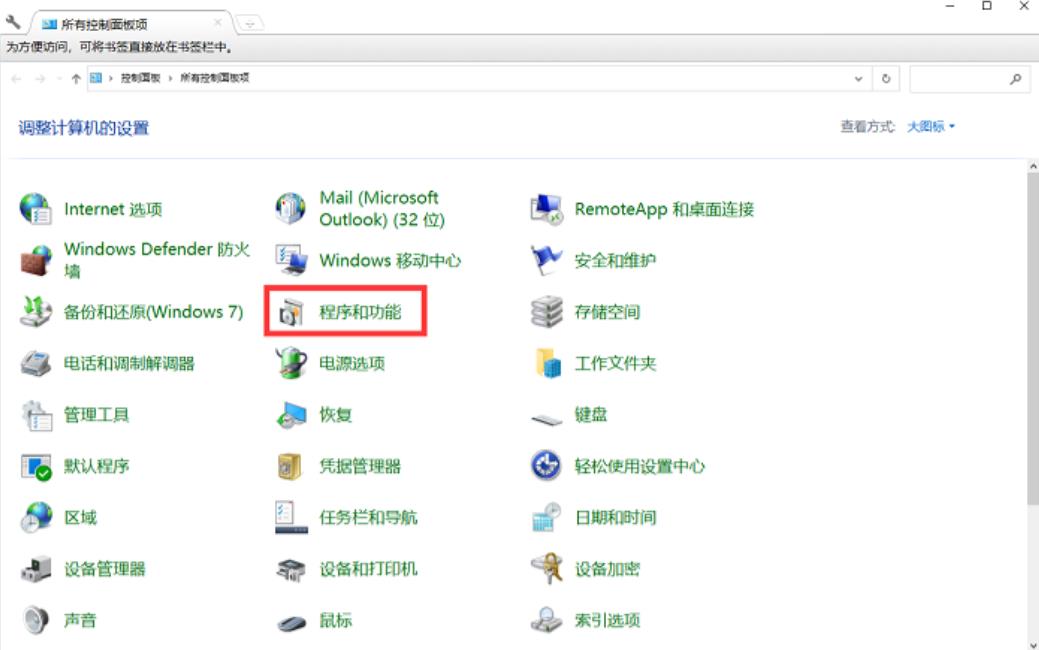Viewport: 1039px width, 650px height.
Task: Expand breadcrumb chevron after 控制面板
Action: pos(170,78)
